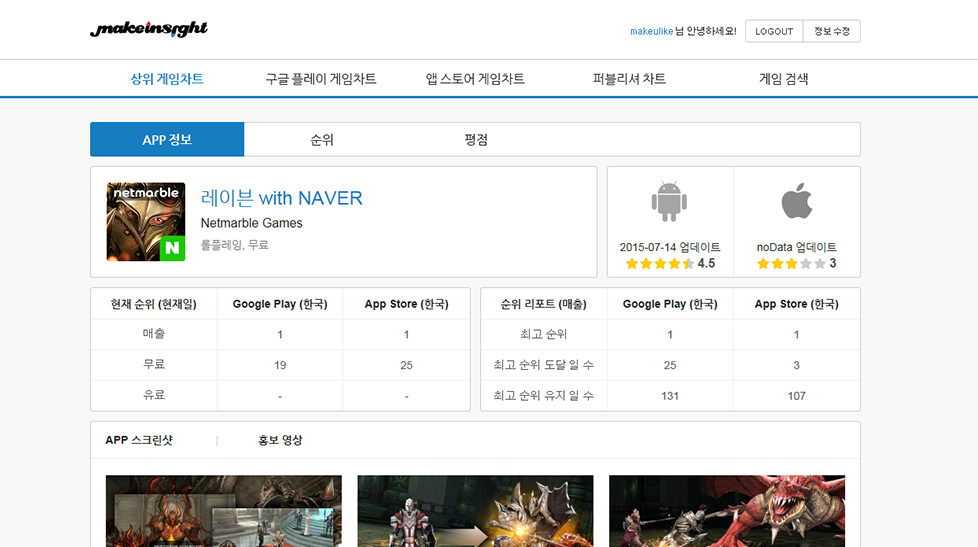Viewport: 978px width, 547px height.
Task: Click the 최고 순위 row label
Action: pos(543,334)
